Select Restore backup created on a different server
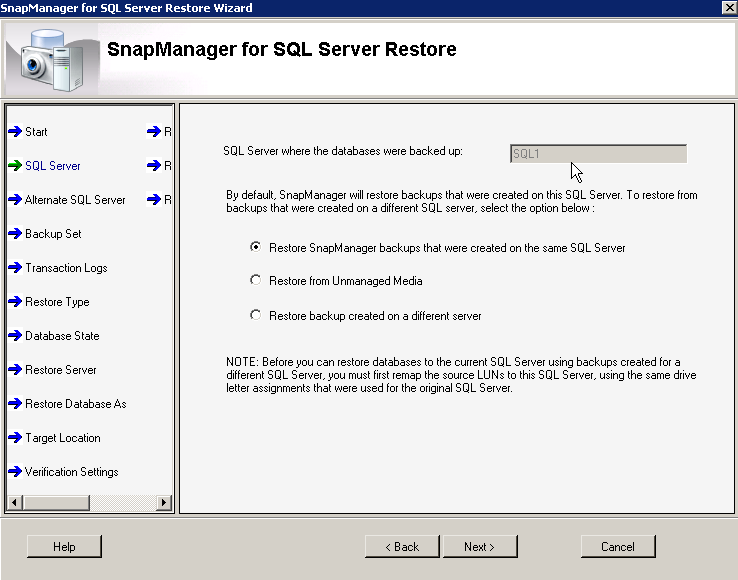Image resolution: width=738 pixels, height=580 pixels. [x=256, y=315]
